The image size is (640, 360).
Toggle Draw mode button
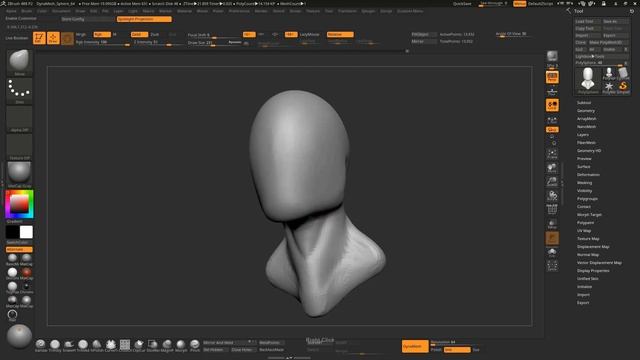tap(53, 38)
